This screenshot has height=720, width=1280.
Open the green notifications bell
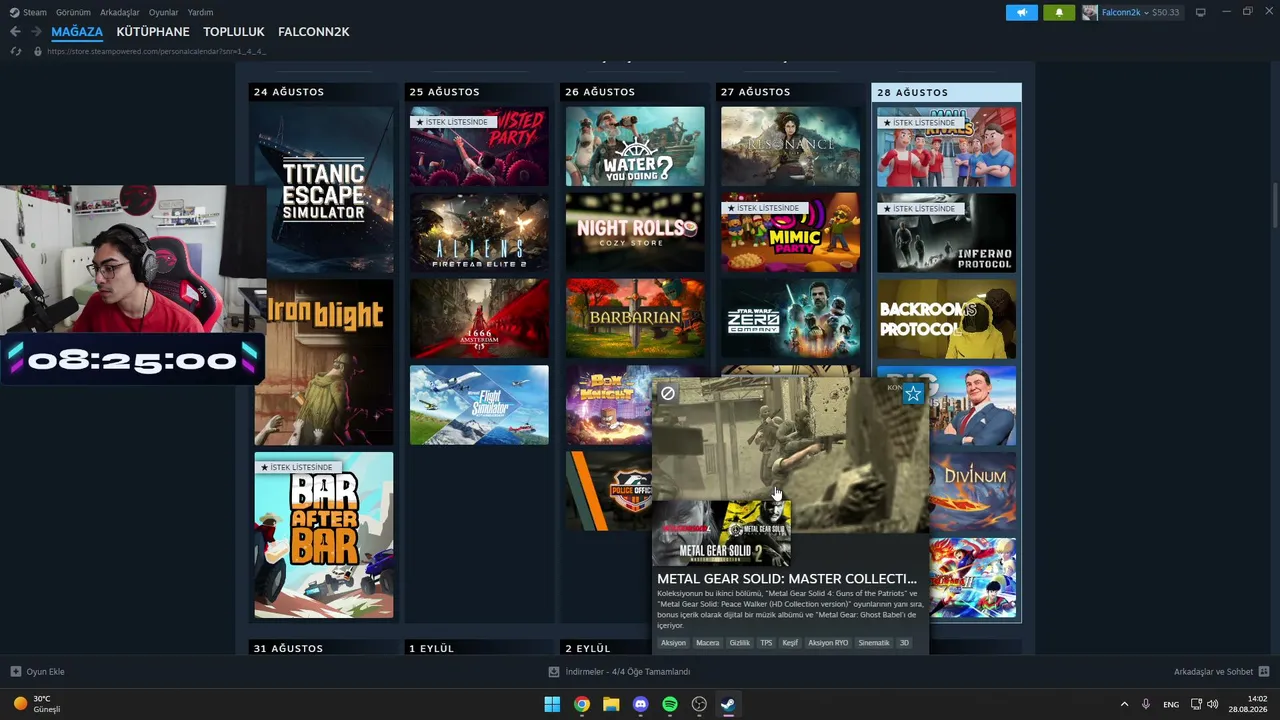coord(1059,12)
